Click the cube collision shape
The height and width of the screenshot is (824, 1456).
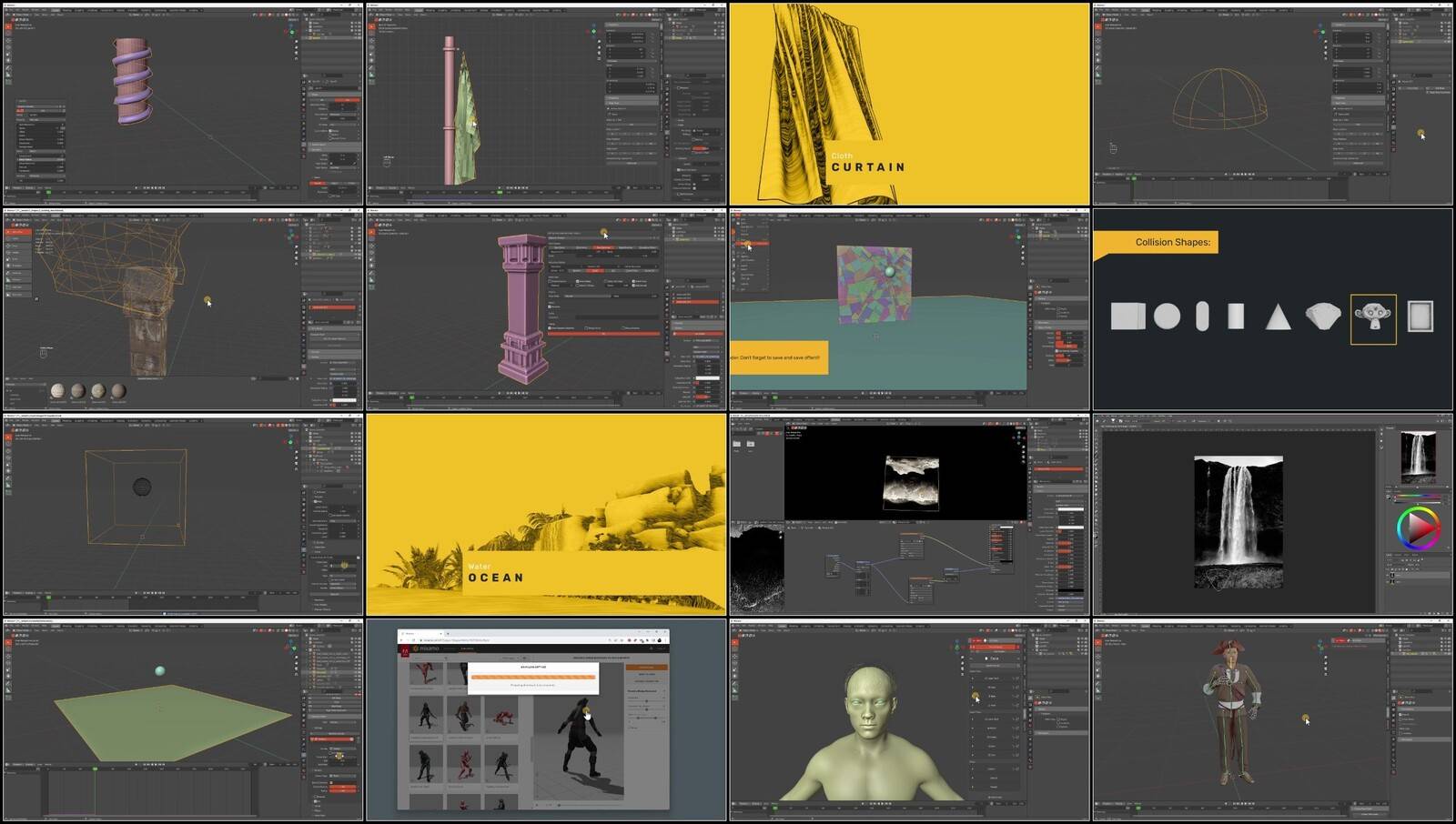click(1127, 317)
